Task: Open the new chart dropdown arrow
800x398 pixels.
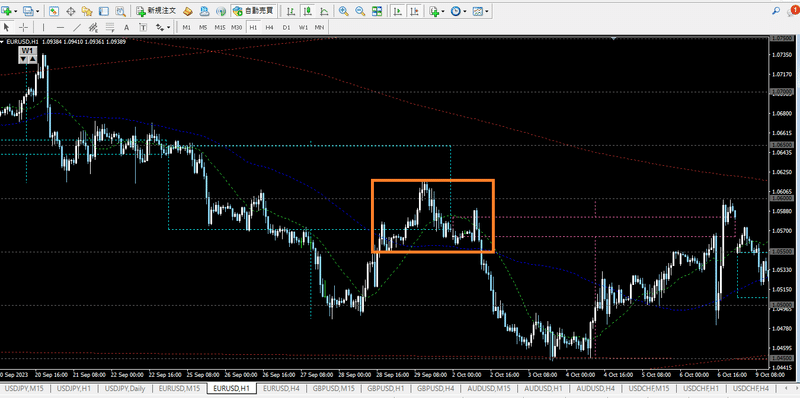Action: point(16,11)
